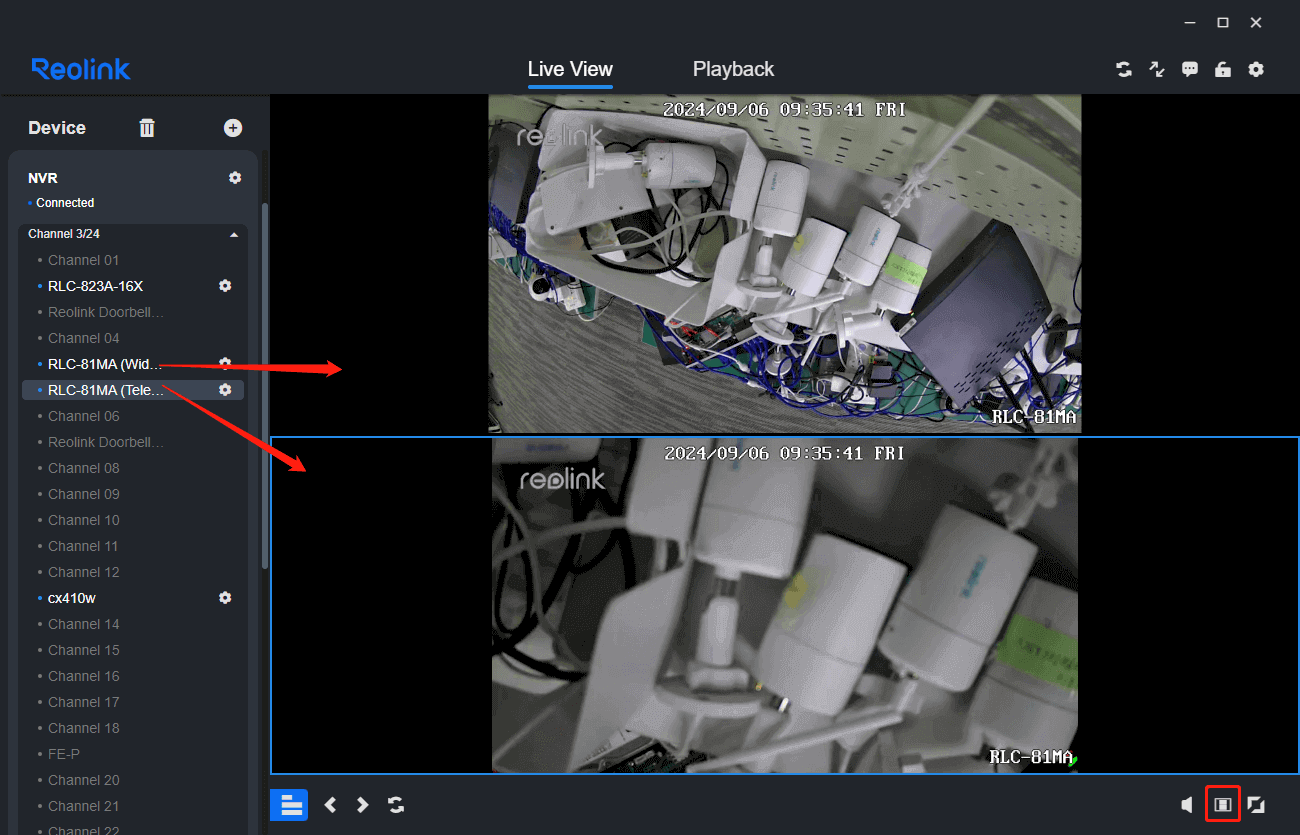Add a new device with plus icon
1300x835 pixels.
[x=233, y=127]
